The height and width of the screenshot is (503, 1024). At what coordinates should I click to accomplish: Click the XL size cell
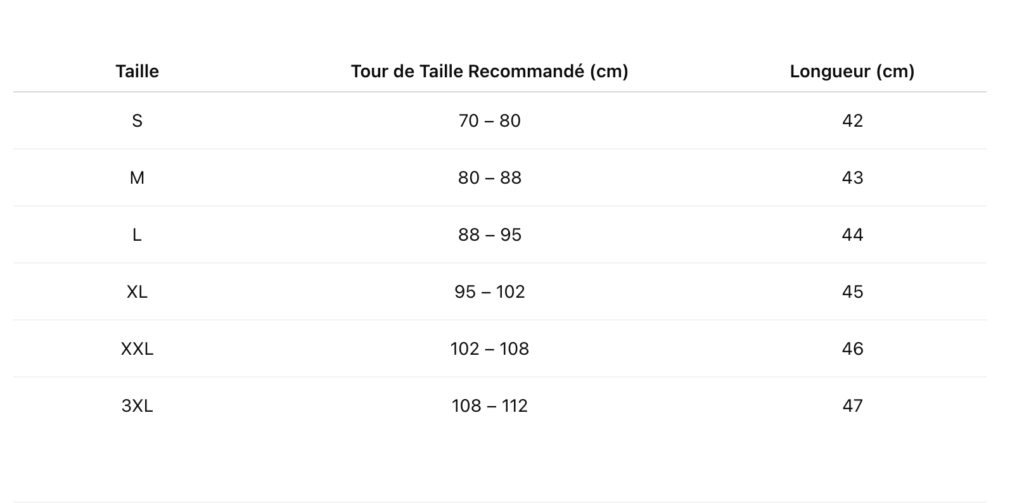click(137, 291)
